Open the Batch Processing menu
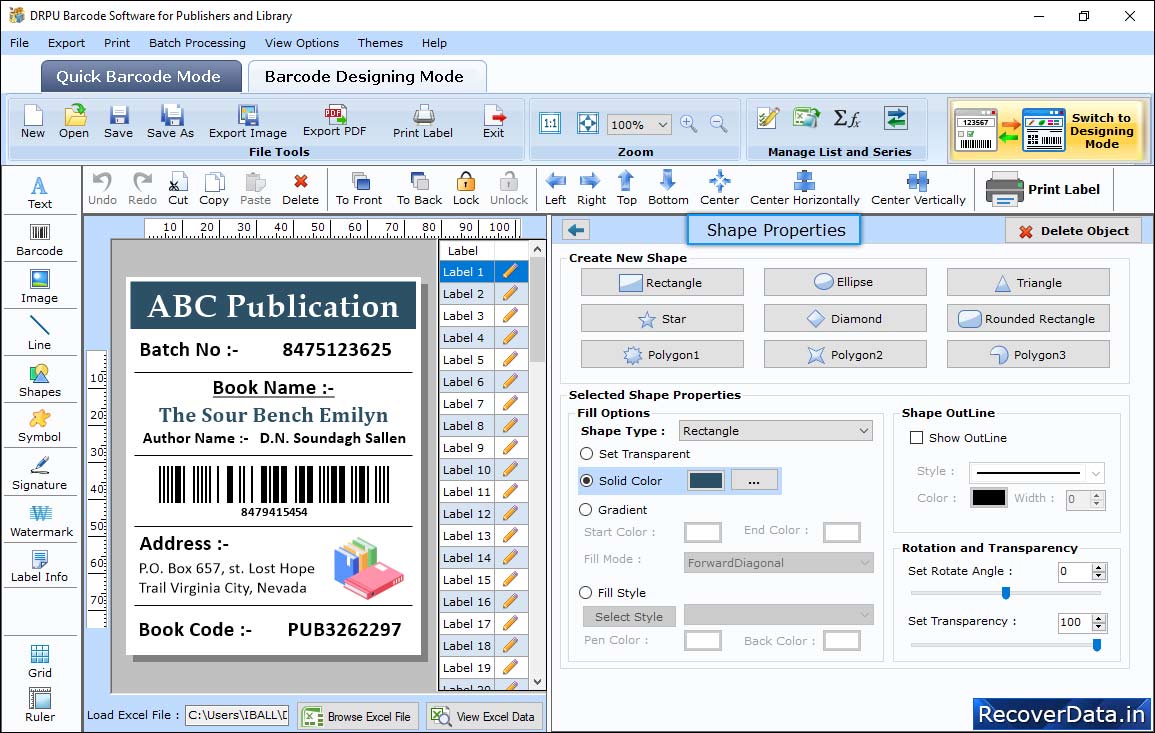The width and height of the screenshot is (1155, 733). coord(197,43)
